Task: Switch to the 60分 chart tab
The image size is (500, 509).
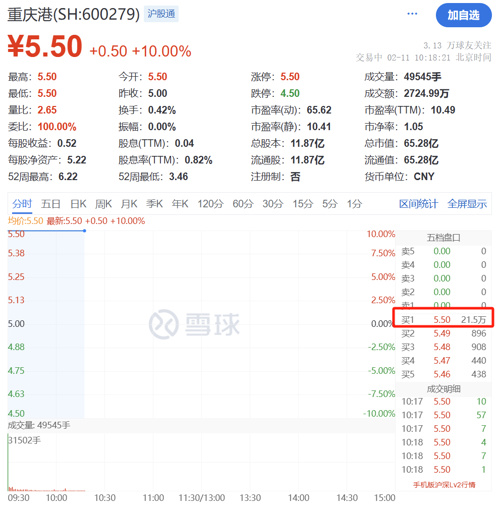Action: (x=243, y=203)
